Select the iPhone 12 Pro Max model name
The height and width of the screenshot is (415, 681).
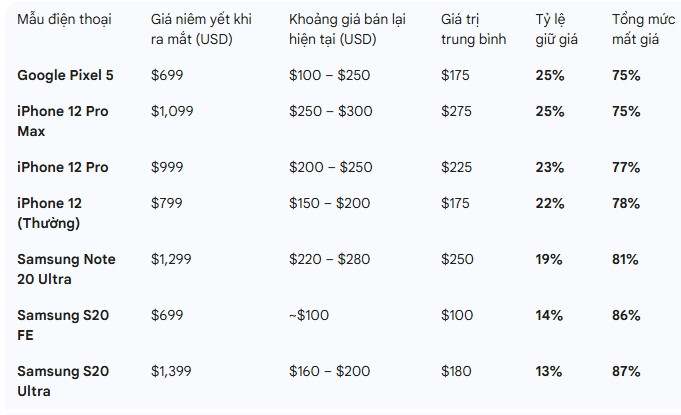tap(62, 121)
